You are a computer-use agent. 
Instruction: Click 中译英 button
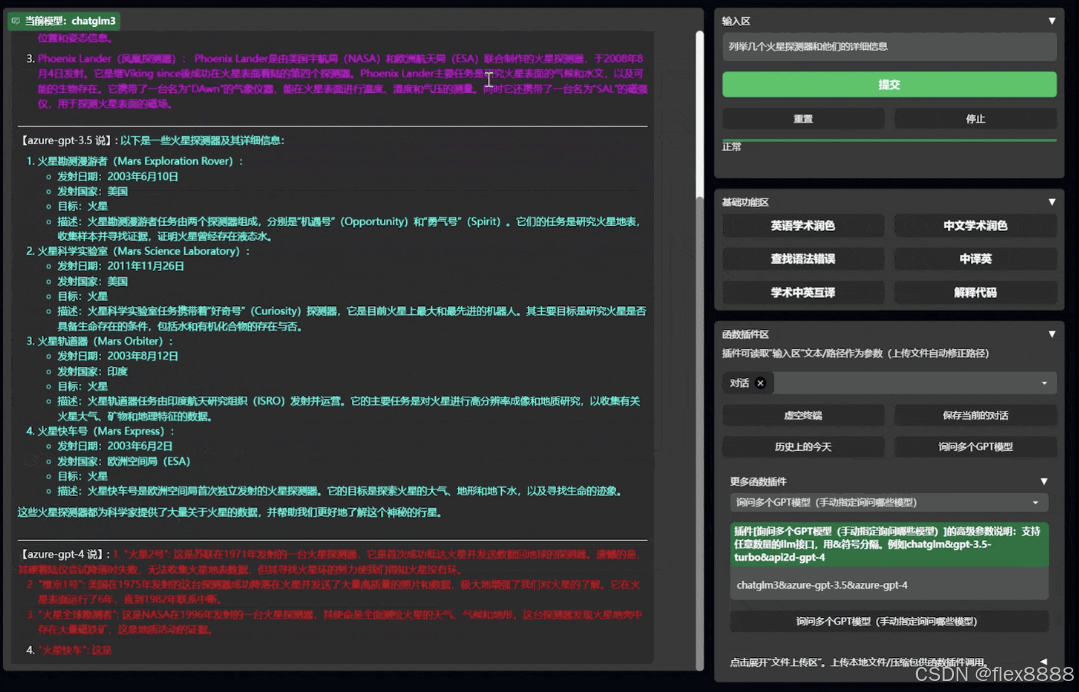975,259
